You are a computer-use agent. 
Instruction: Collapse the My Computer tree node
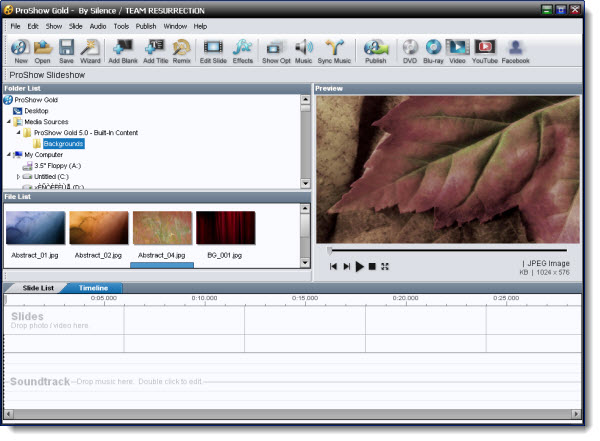point(9,155)
